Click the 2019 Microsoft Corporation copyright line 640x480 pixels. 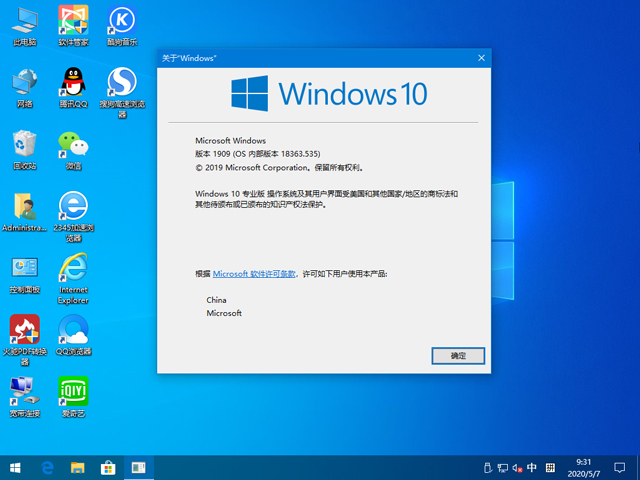point(279,167)
